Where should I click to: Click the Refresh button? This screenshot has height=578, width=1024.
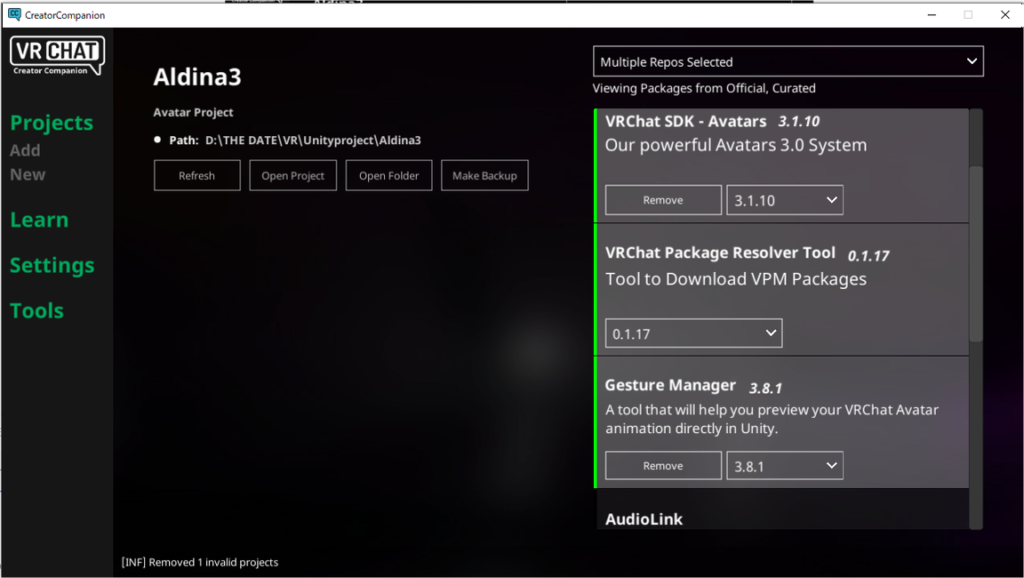click(x=197, y=176)
